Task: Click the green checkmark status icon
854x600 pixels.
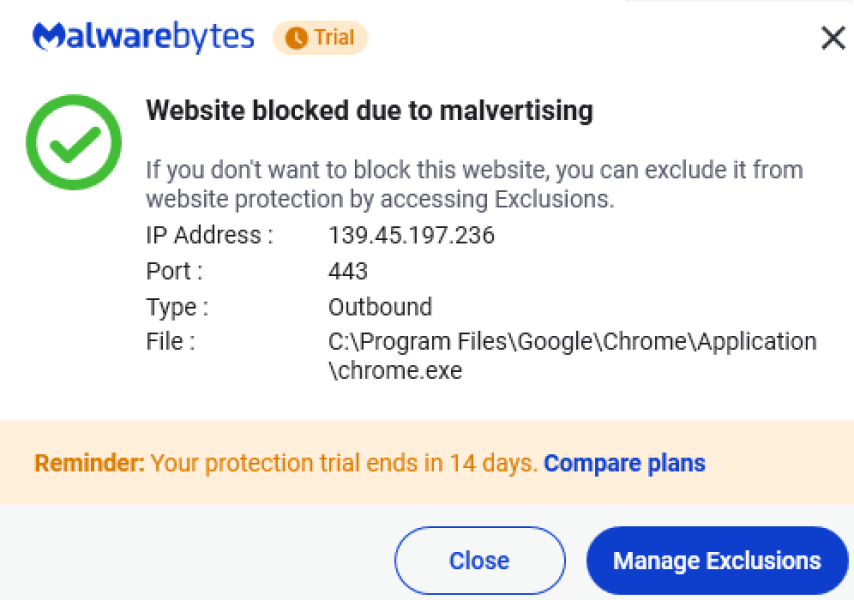Action: [x=72, y=141]
